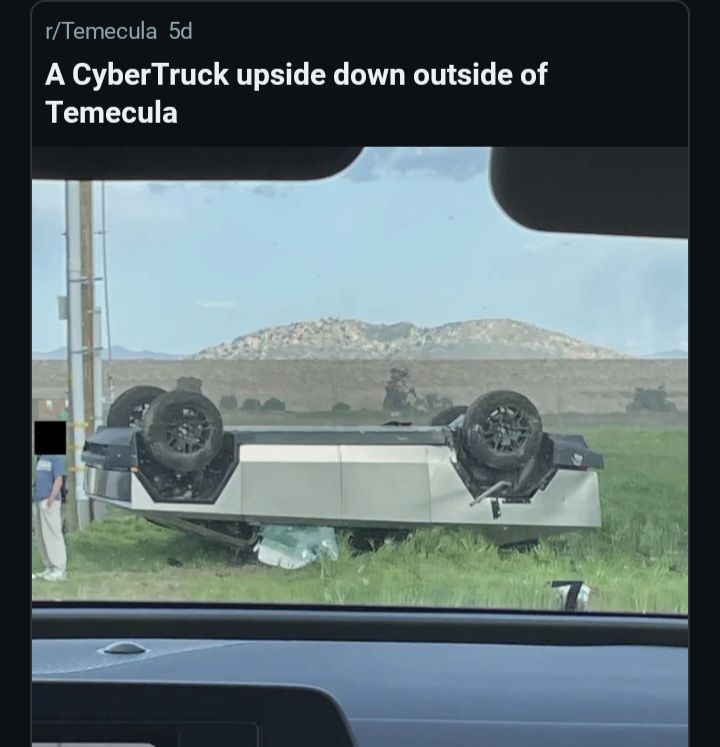Click the black censor box on the photo

coord(50,437)
